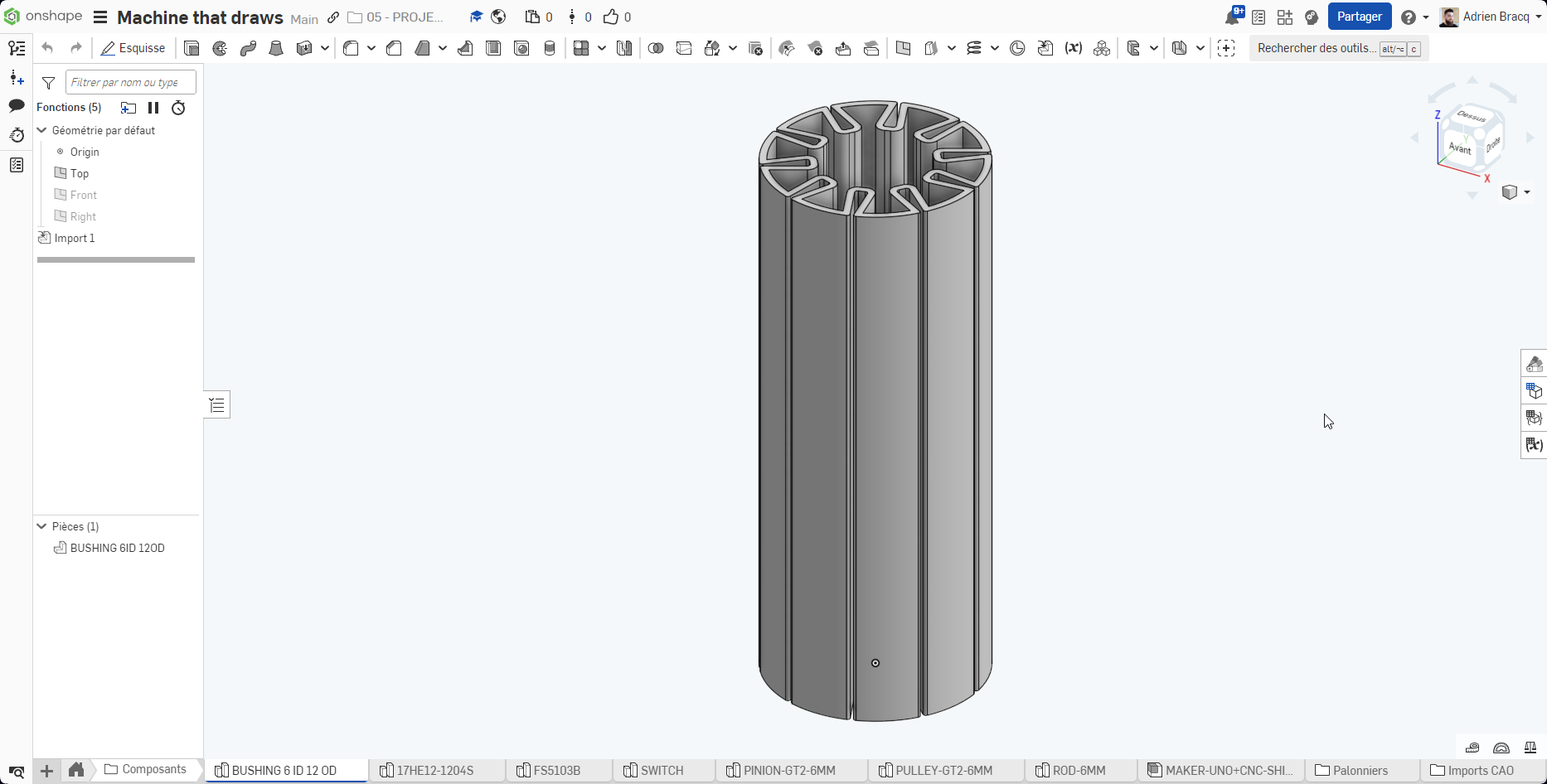This screenshot has height=784, width=1547.
Task: Select the Boolean tool
Action: point(656,48)
